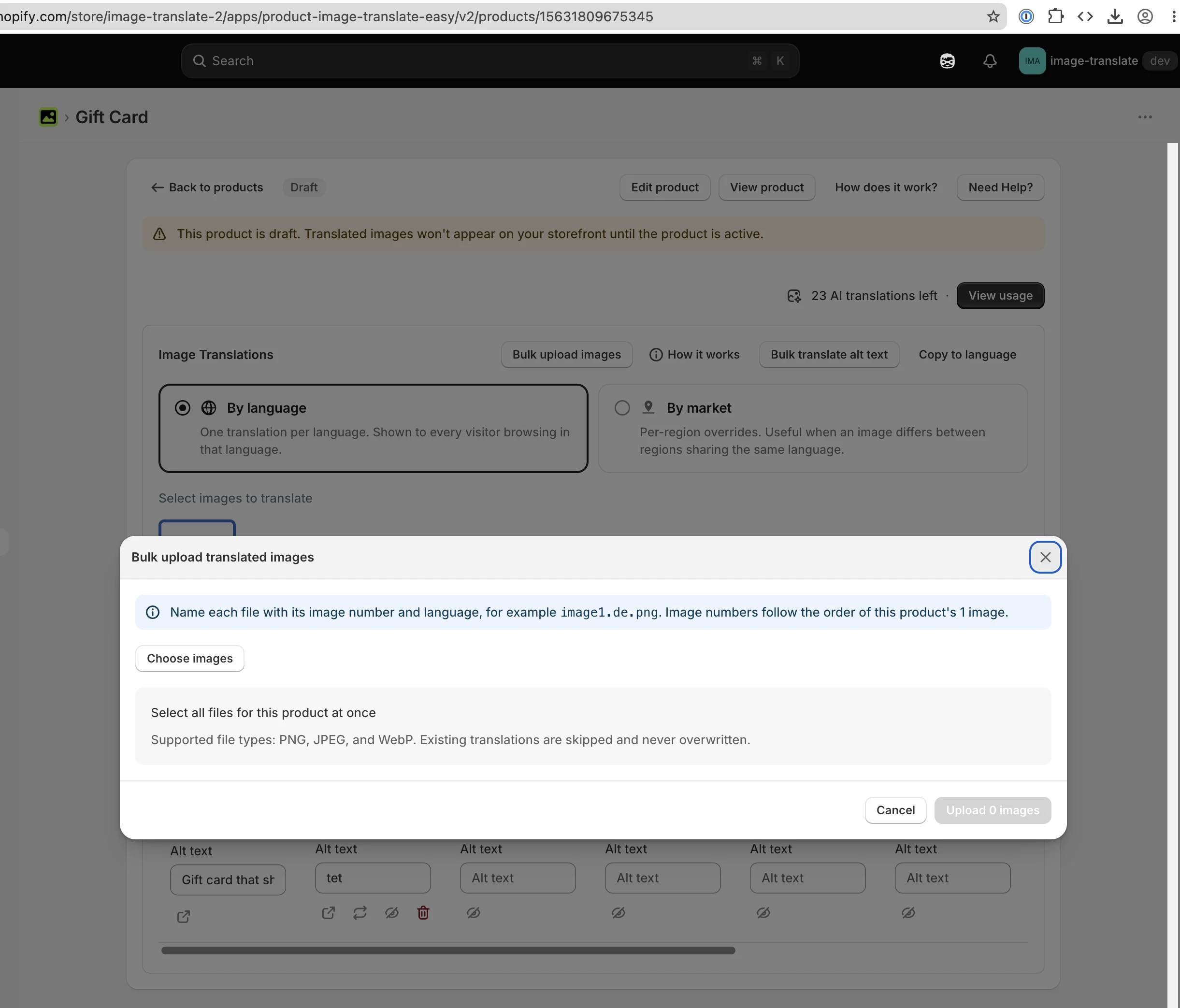Go back to products
The height and width of the screenshot is (1008, 1180).
point(207,187)
